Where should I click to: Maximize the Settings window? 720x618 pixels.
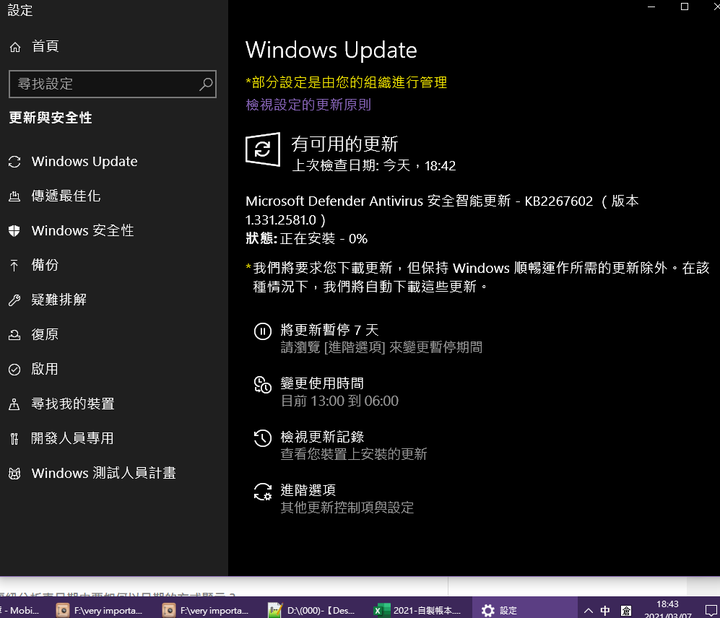click(x=684, y=6)
